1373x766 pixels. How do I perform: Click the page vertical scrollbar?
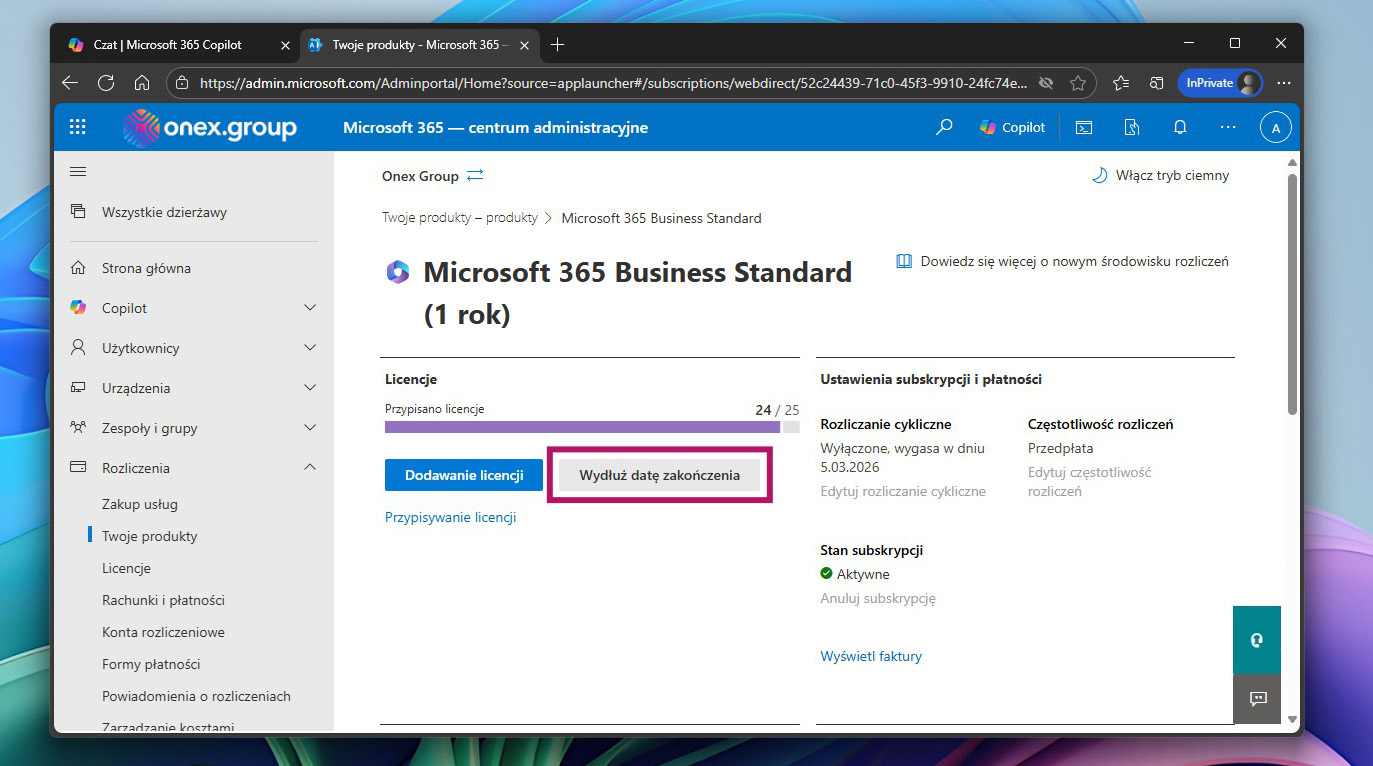(x=1292, y=295)
